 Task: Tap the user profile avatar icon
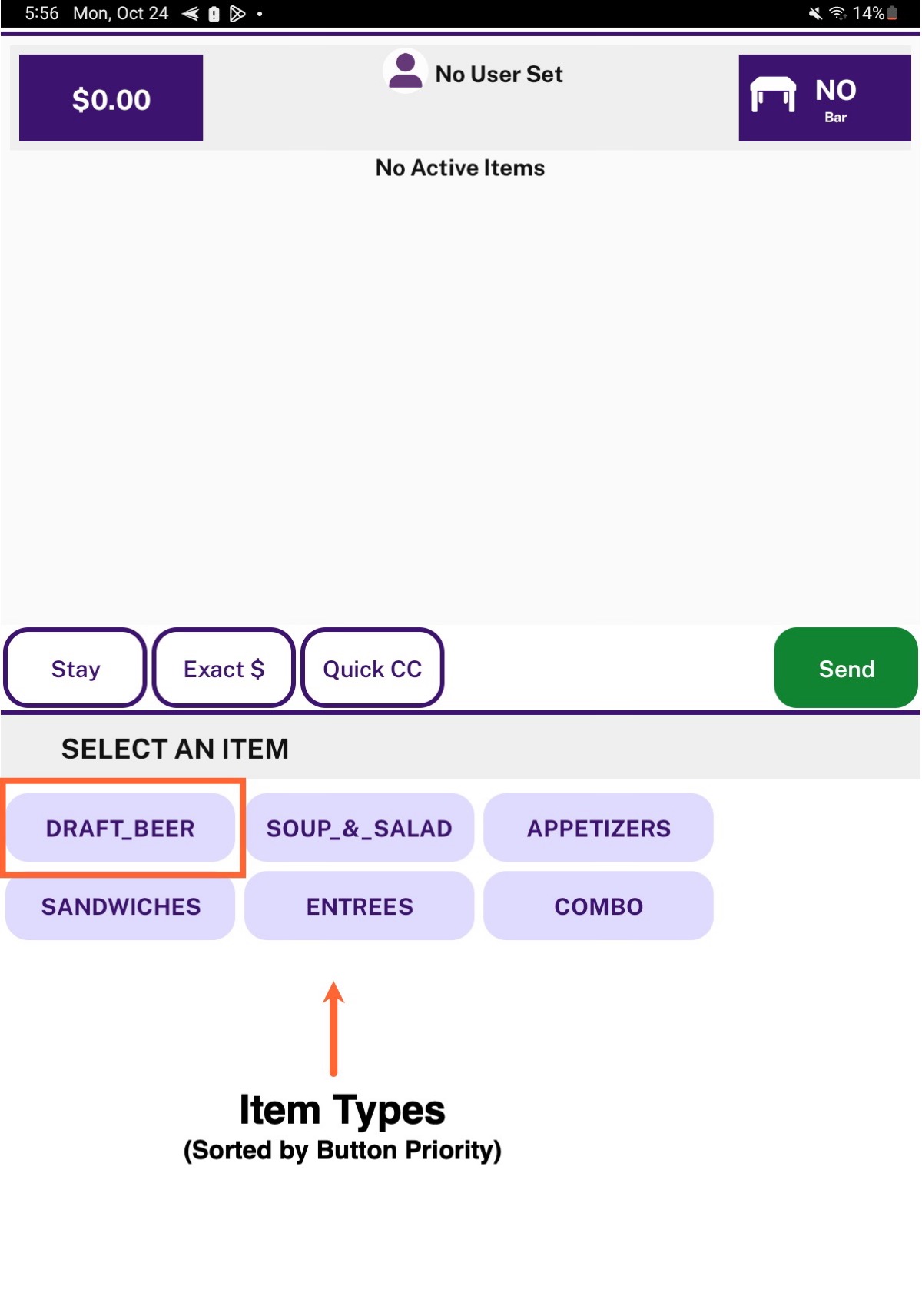click(405, 71)
